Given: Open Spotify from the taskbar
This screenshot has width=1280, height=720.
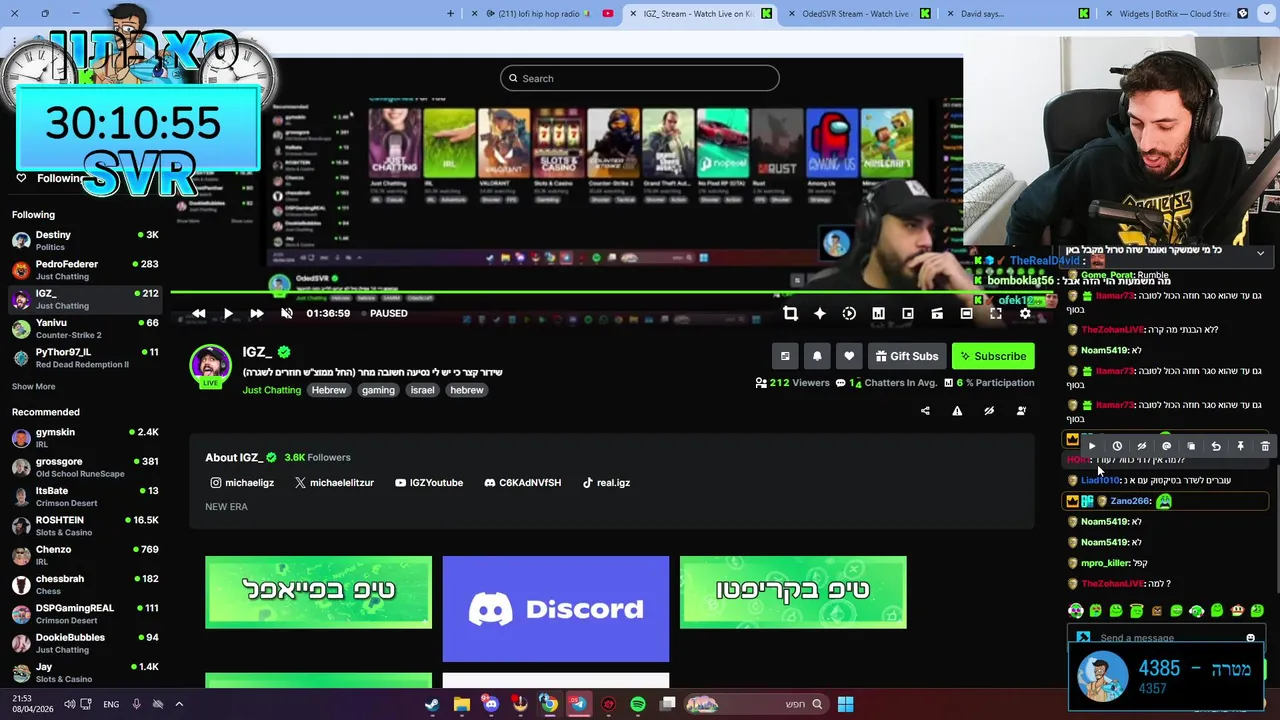Looking at the screenshot, I should pyautogui.click(x=638, y=704).
